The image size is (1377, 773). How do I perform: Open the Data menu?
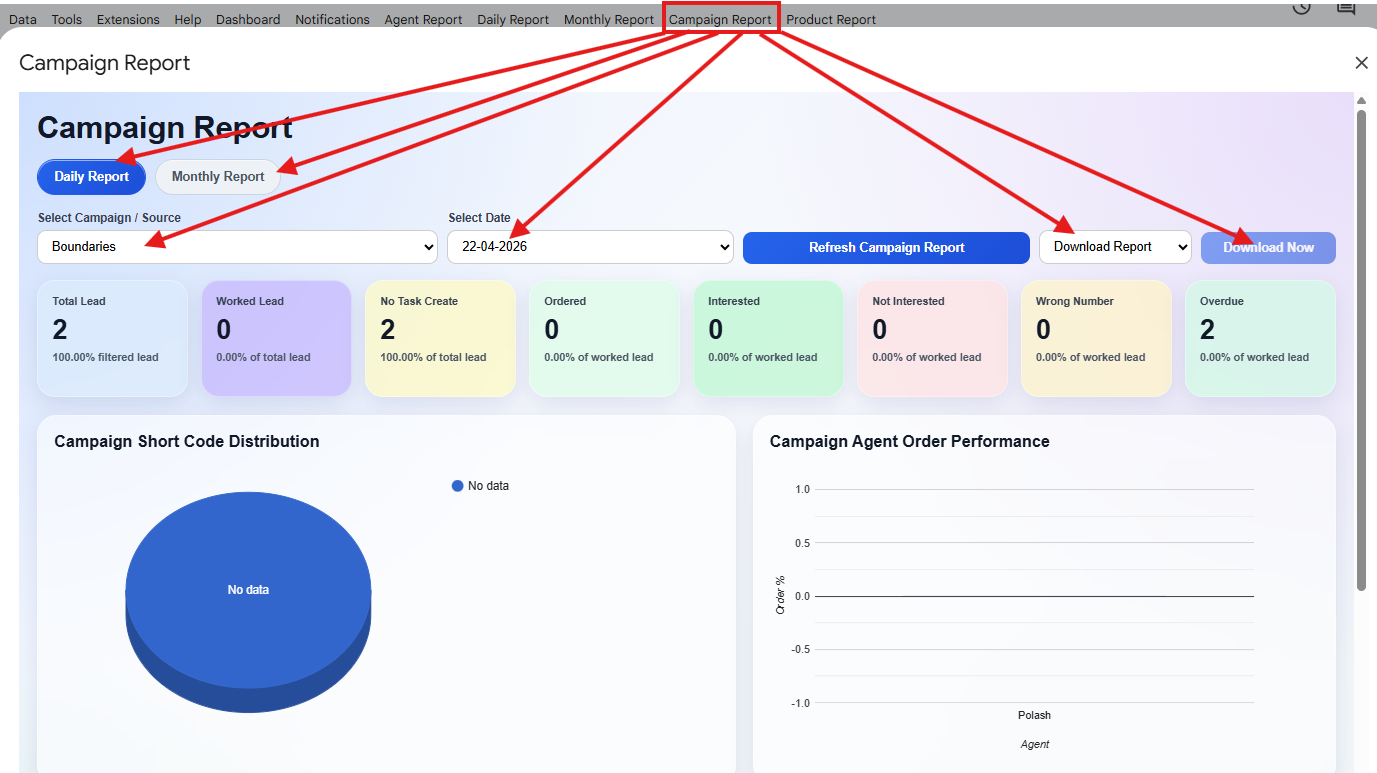[22, 19]
